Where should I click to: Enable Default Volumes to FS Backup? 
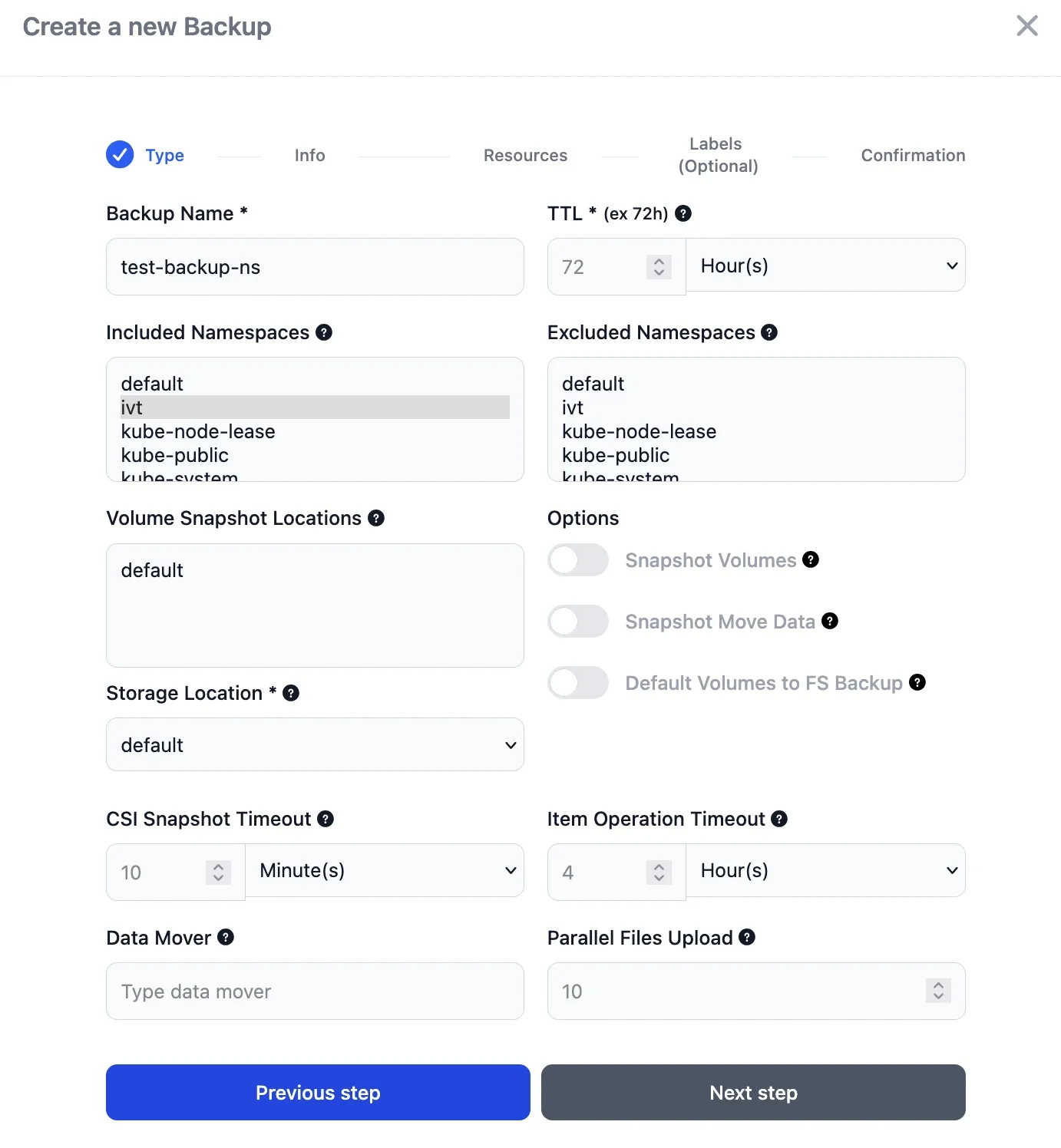(577, 683)
